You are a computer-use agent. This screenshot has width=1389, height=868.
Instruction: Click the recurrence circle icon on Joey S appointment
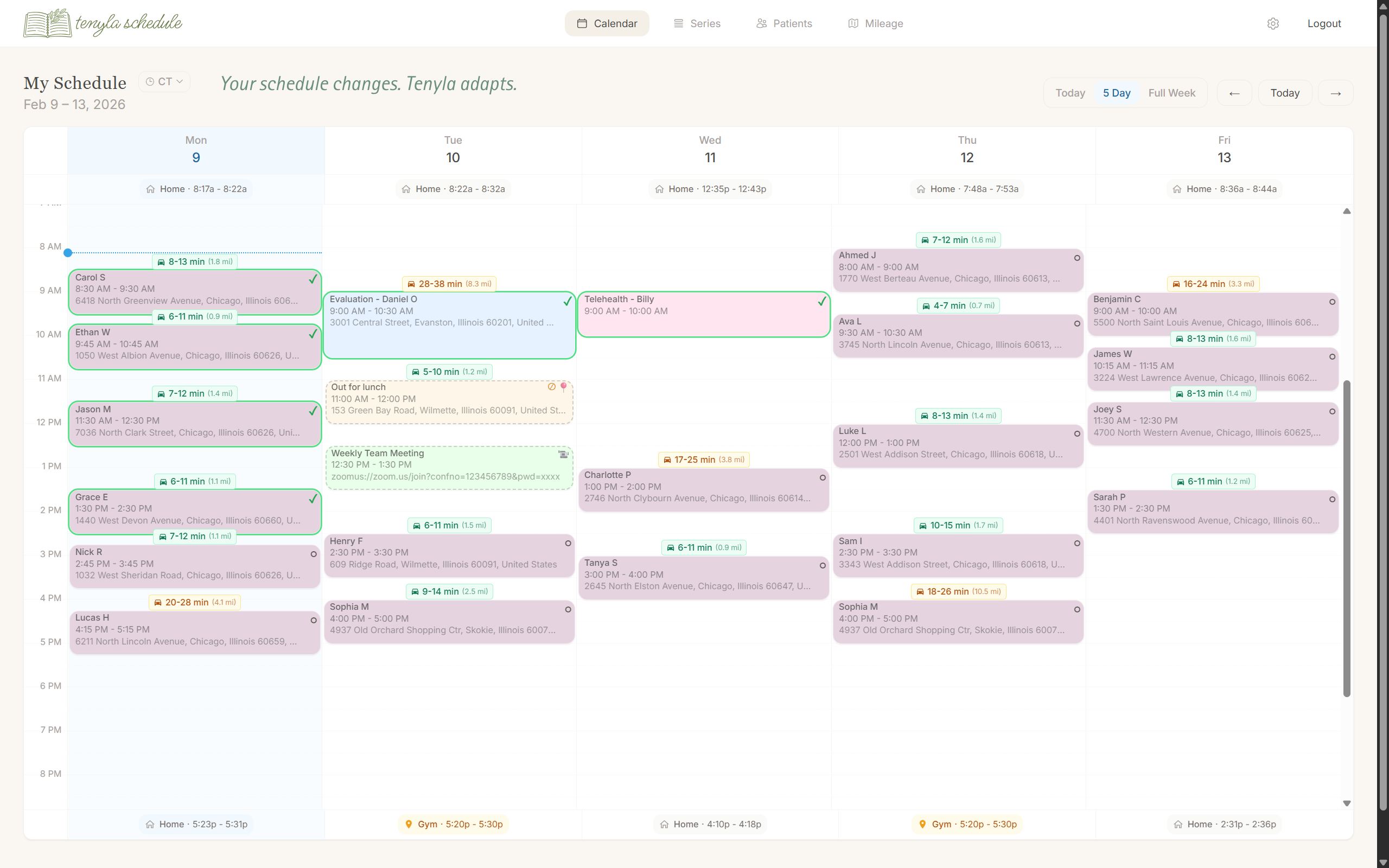click(1331, 411)
